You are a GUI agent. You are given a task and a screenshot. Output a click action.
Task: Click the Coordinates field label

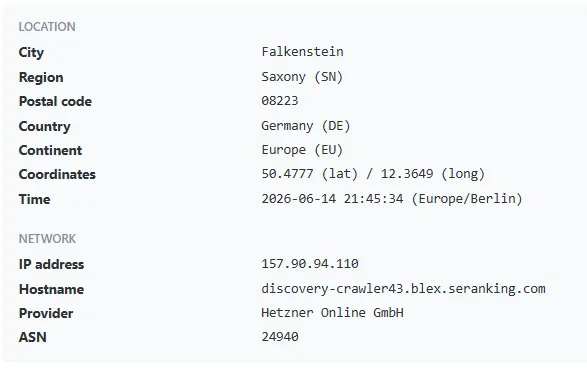click(x=57, y=174)
